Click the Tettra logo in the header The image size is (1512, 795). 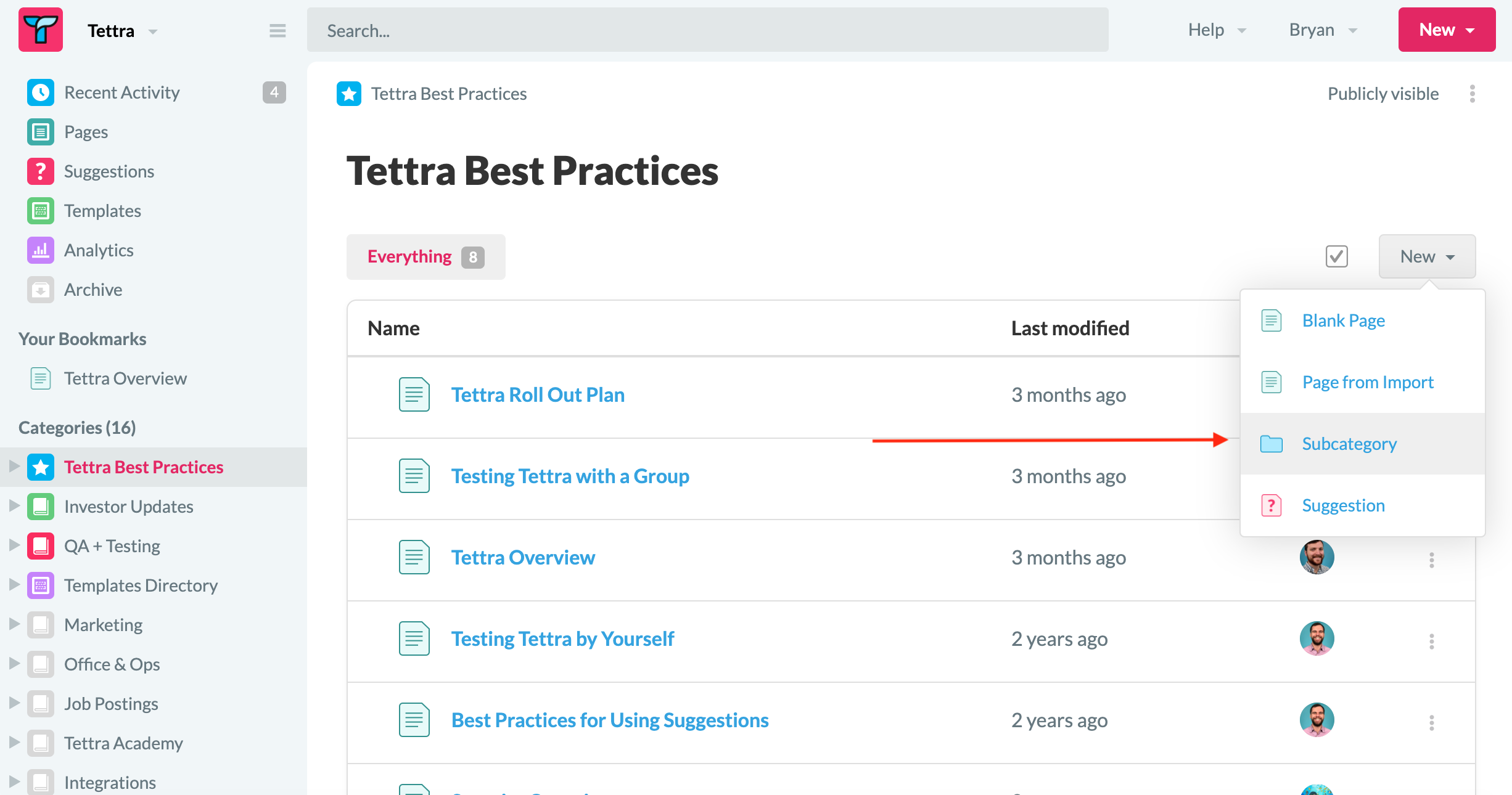pos(41,30)
